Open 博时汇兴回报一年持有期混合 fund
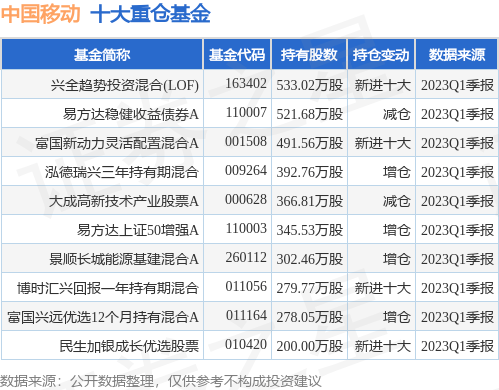This screenshot has width=499, height=390. [108, 288]
